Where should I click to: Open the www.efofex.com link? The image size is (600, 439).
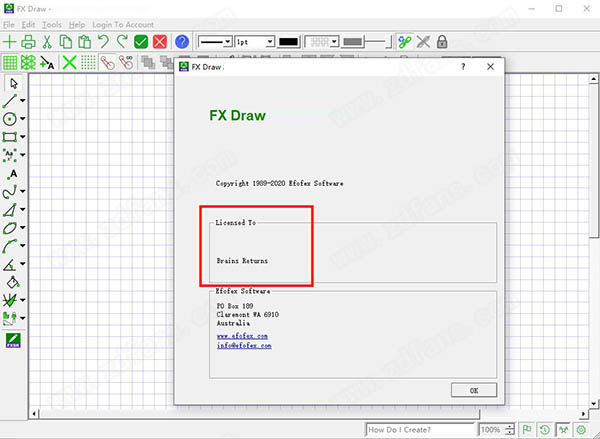[242, 336]
